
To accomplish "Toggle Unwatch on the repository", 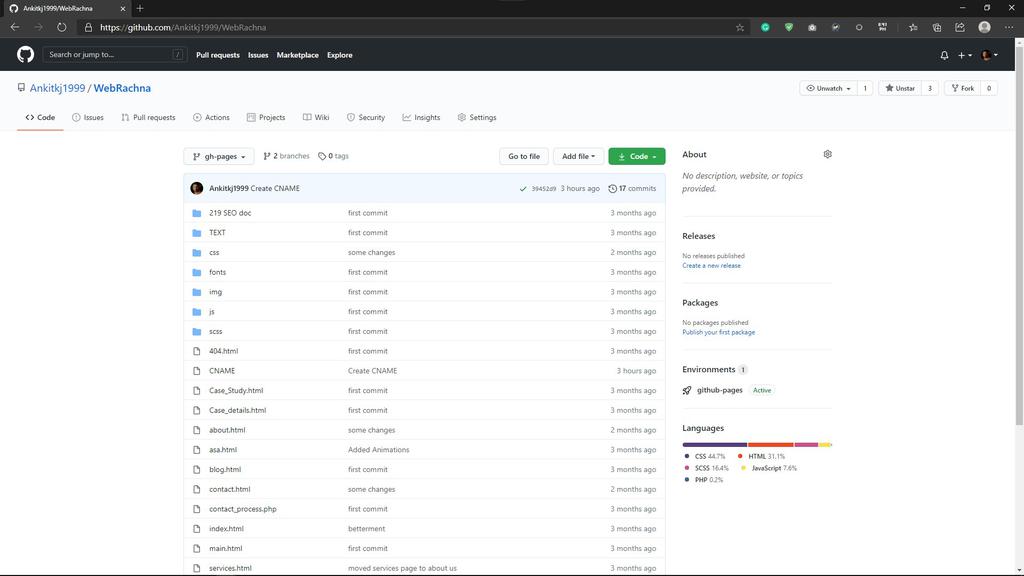I will point(828,88).
